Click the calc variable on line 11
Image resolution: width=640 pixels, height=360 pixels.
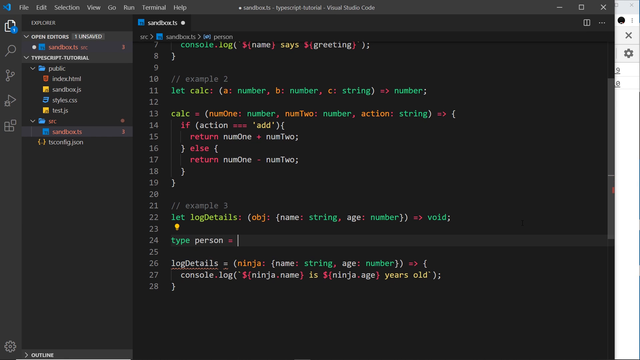pyautogui.click(x=200, y=91)
